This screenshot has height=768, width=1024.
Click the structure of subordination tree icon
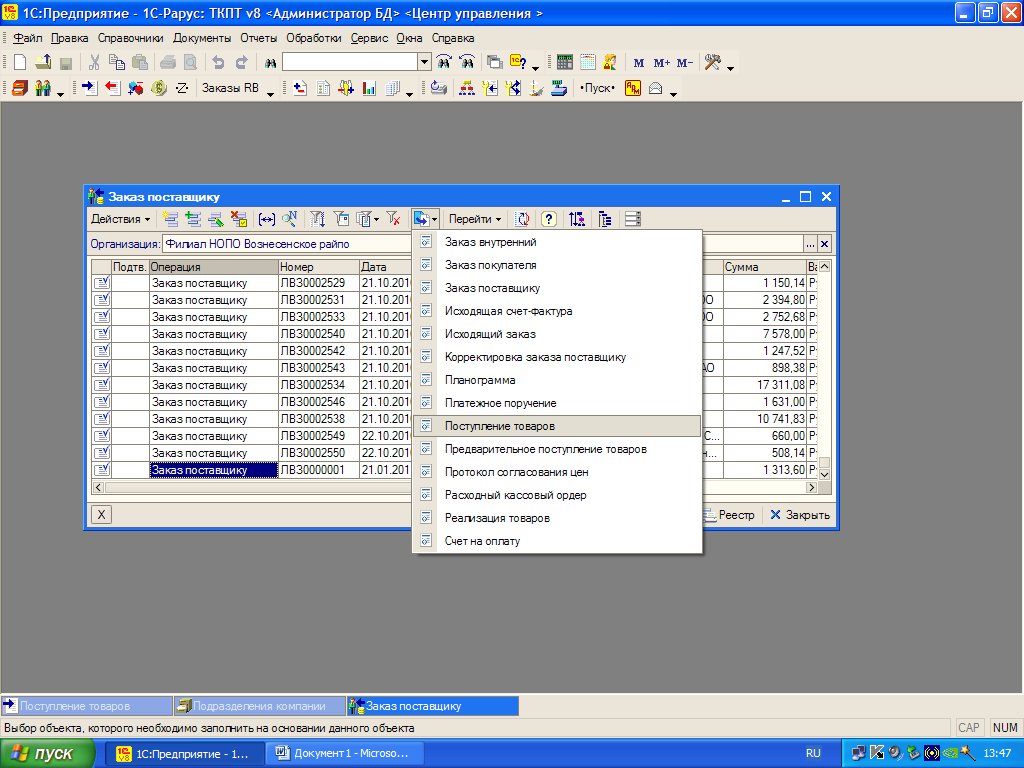click(x=605, y=219)
